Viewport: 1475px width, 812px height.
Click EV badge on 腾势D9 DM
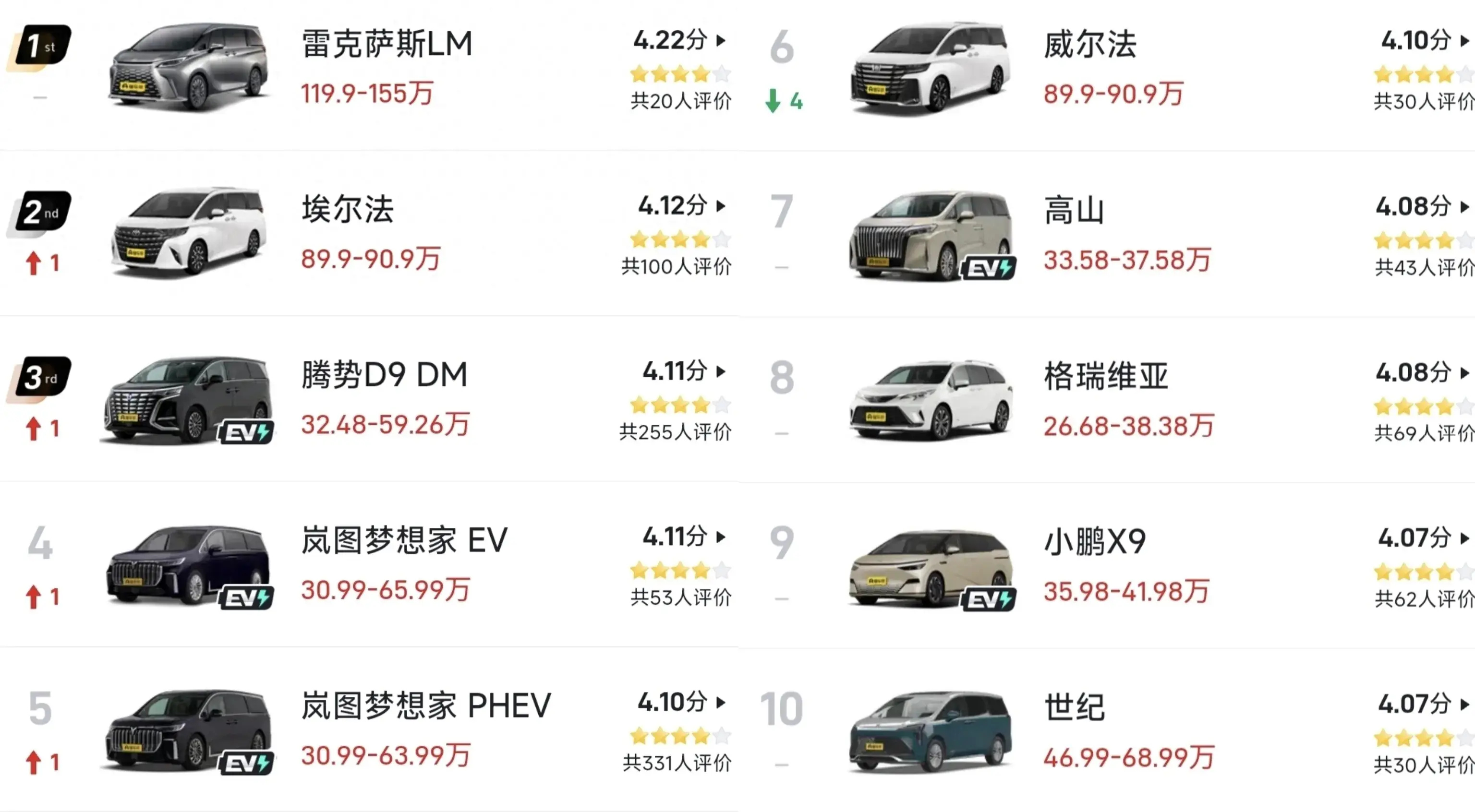click(x=246, y=432)
